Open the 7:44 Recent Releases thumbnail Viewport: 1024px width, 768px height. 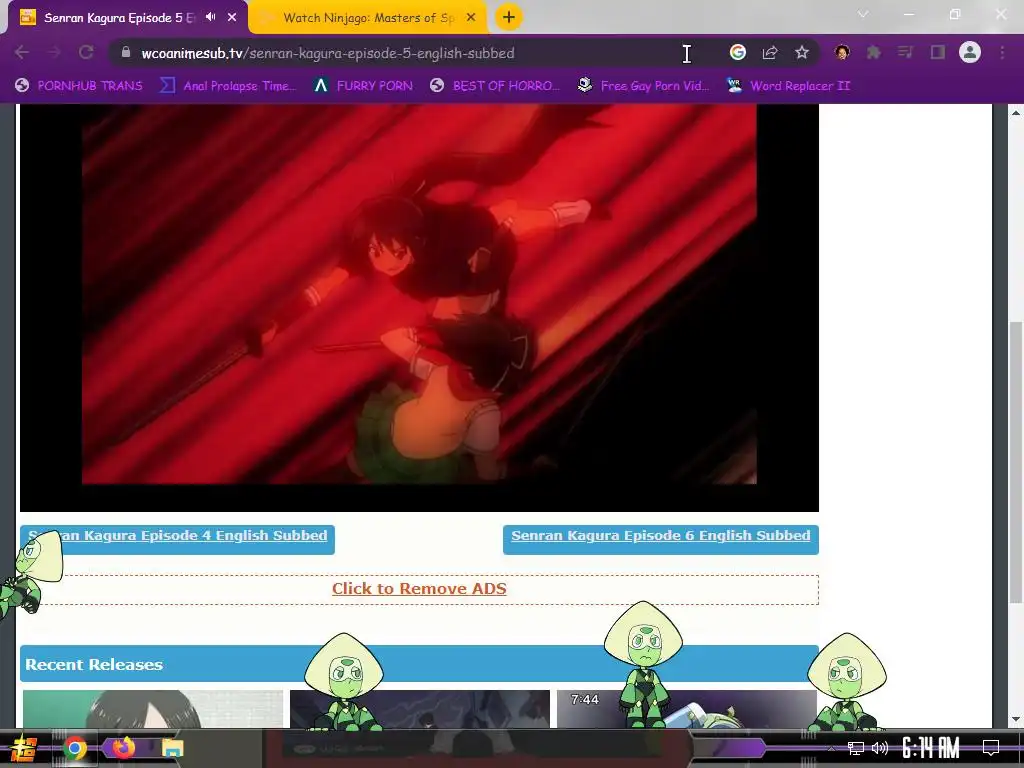(x=686, y=709)
